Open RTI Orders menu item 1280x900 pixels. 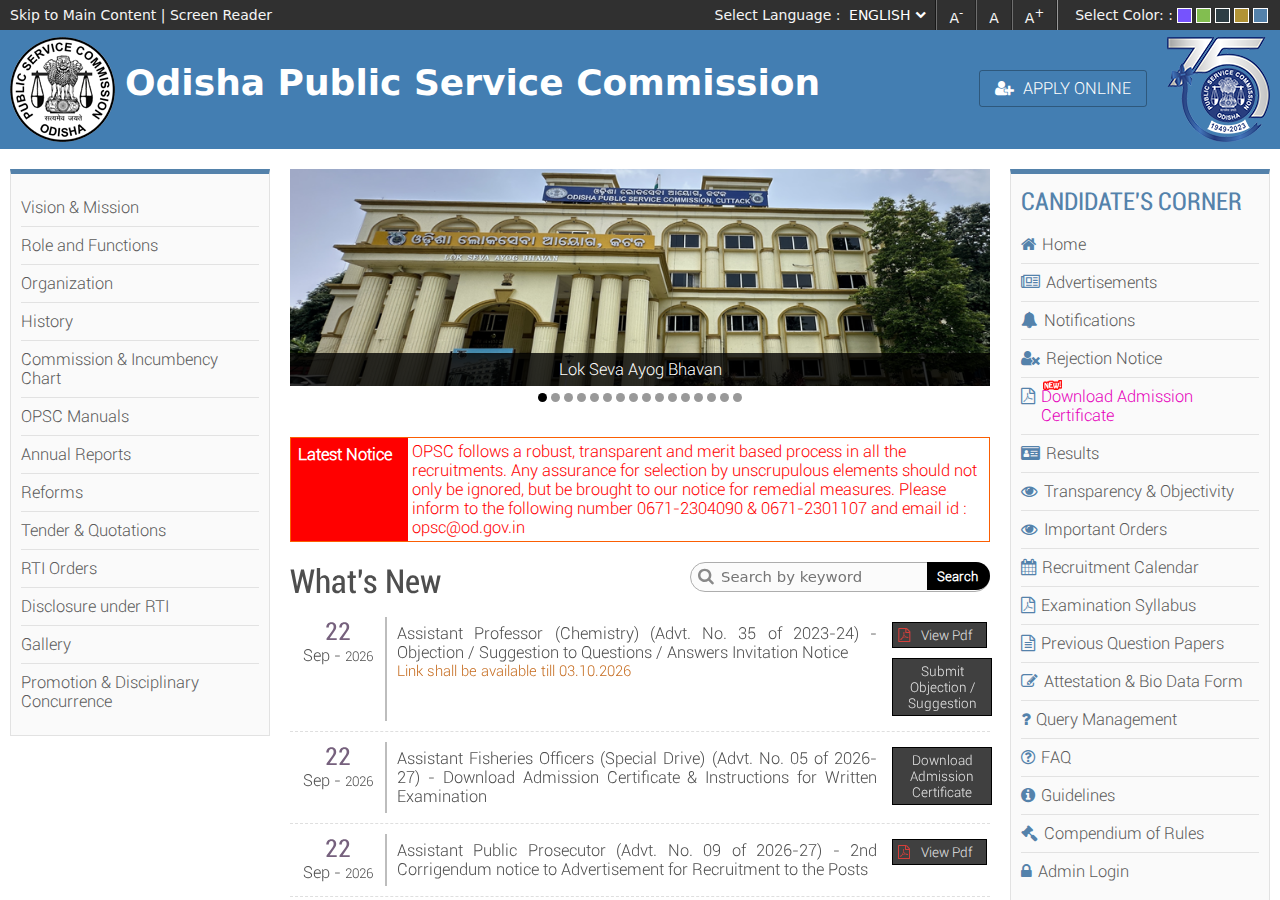(x=59, y=569)
